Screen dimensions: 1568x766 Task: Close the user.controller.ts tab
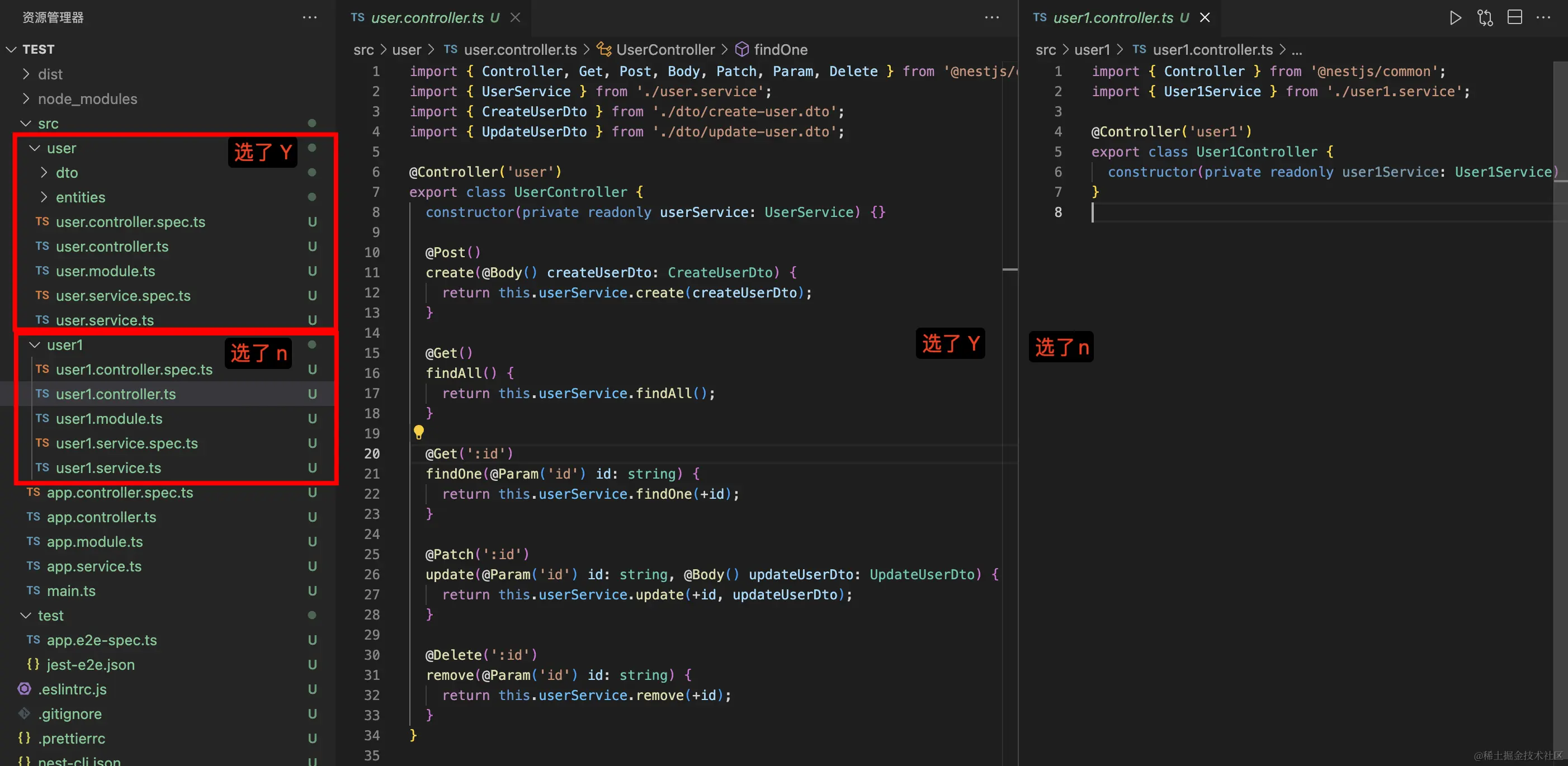pos(515,18)
